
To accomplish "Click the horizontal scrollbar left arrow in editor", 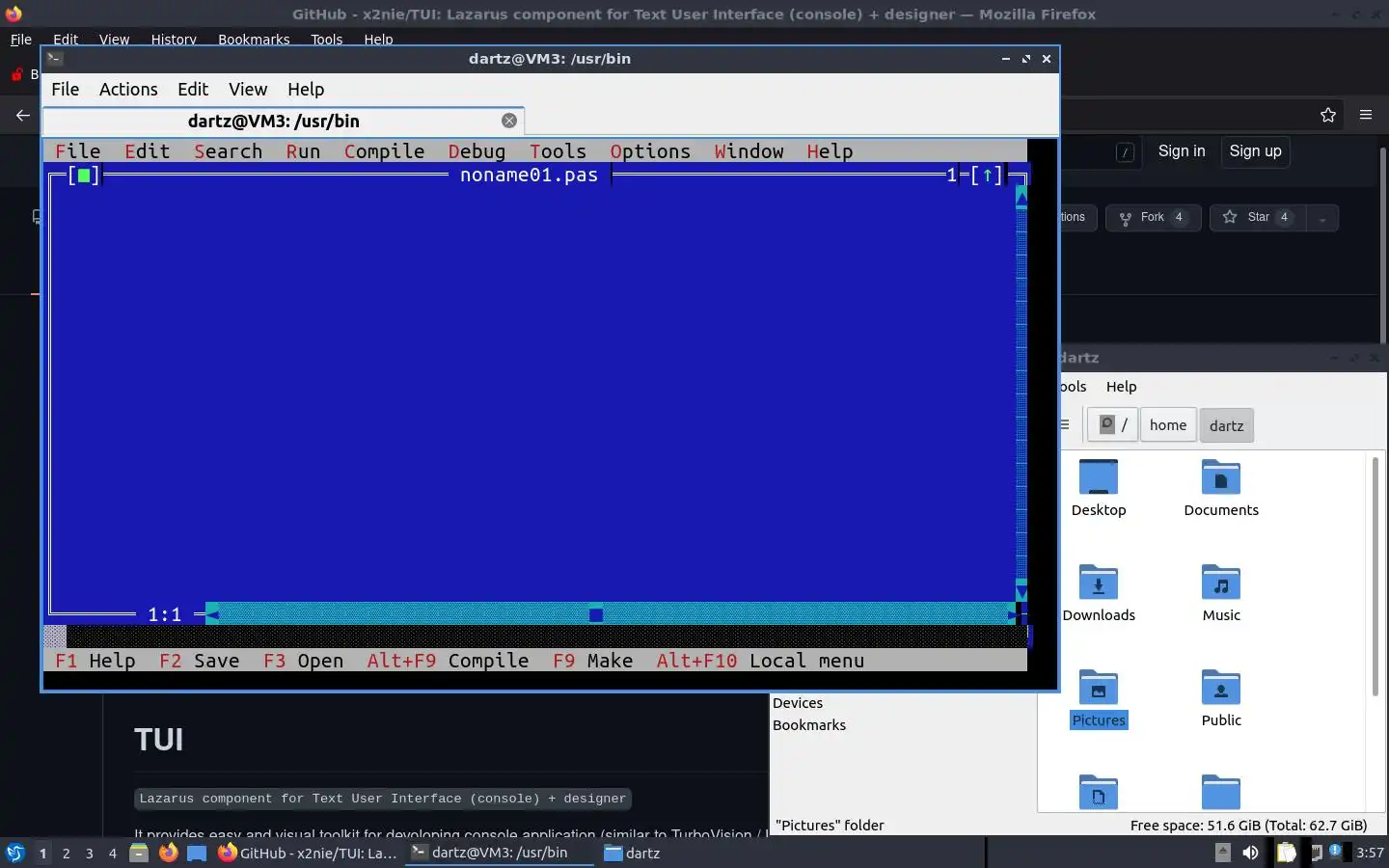I will point(212,614).
